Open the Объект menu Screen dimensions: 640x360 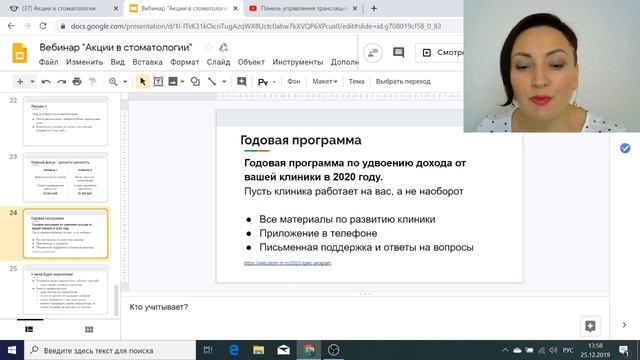coord(251,62)
